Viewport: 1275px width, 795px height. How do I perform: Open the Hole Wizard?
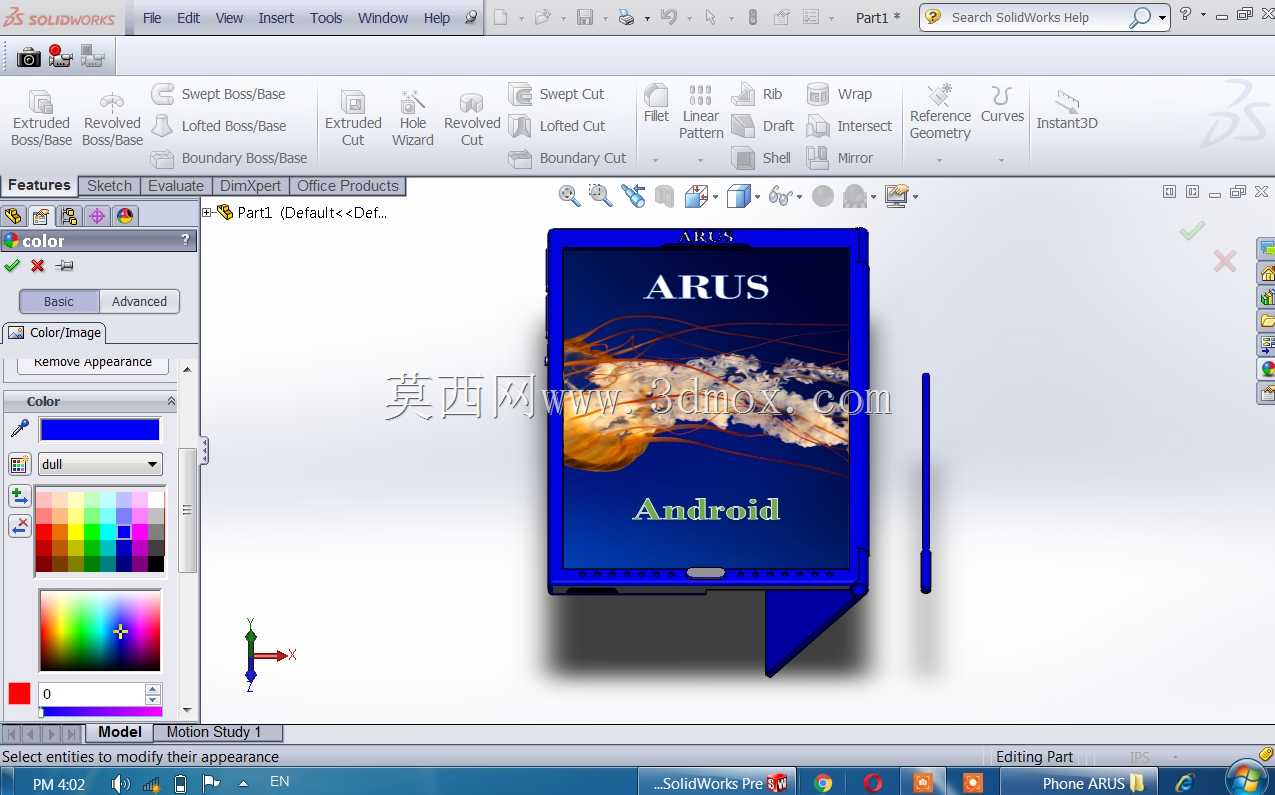(412, 118)
